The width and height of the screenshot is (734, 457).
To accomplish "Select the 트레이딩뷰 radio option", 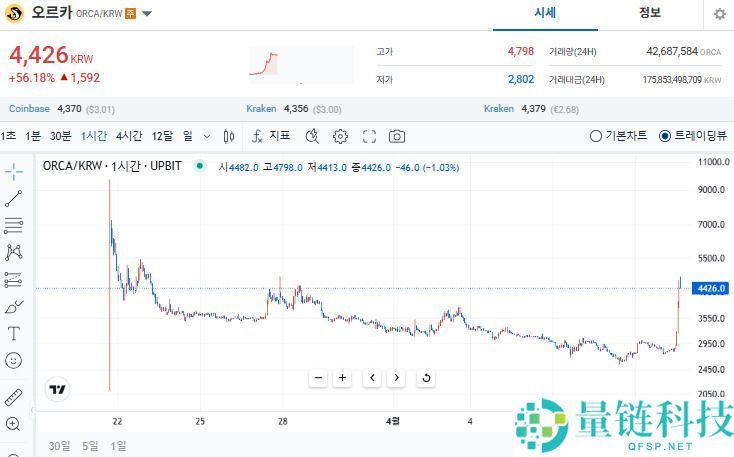I will coord(693,136).
